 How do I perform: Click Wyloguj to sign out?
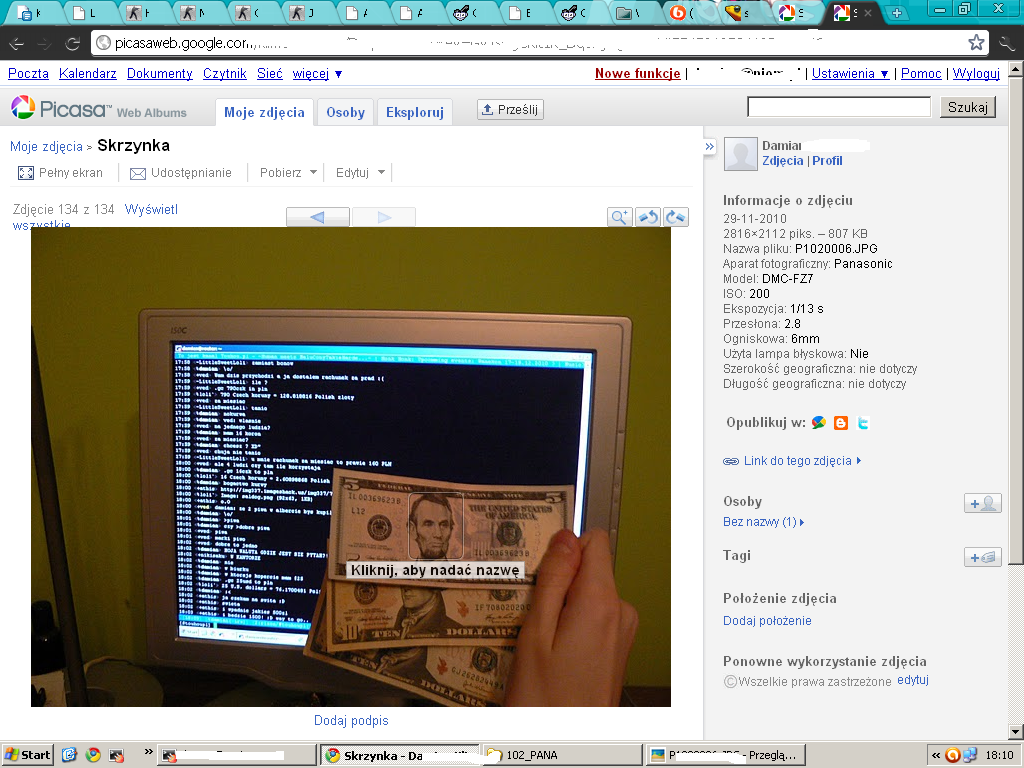pyautogui.click(x=976, y=74)
